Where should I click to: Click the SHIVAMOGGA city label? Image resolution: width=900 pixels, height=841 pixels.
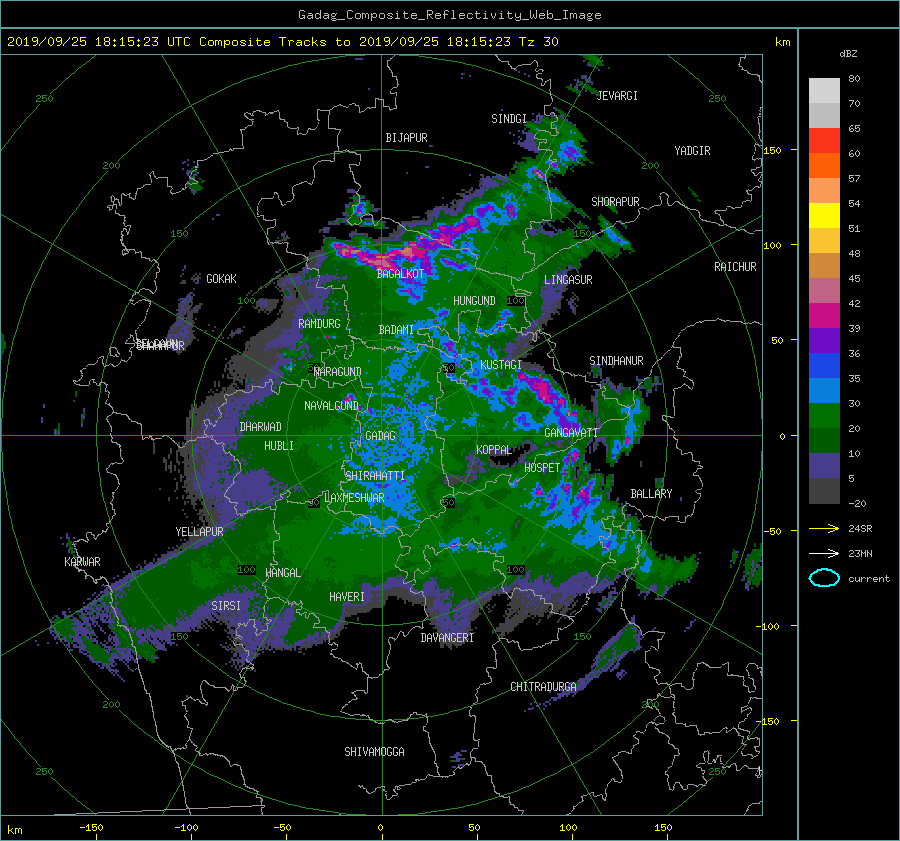(374, 752)
